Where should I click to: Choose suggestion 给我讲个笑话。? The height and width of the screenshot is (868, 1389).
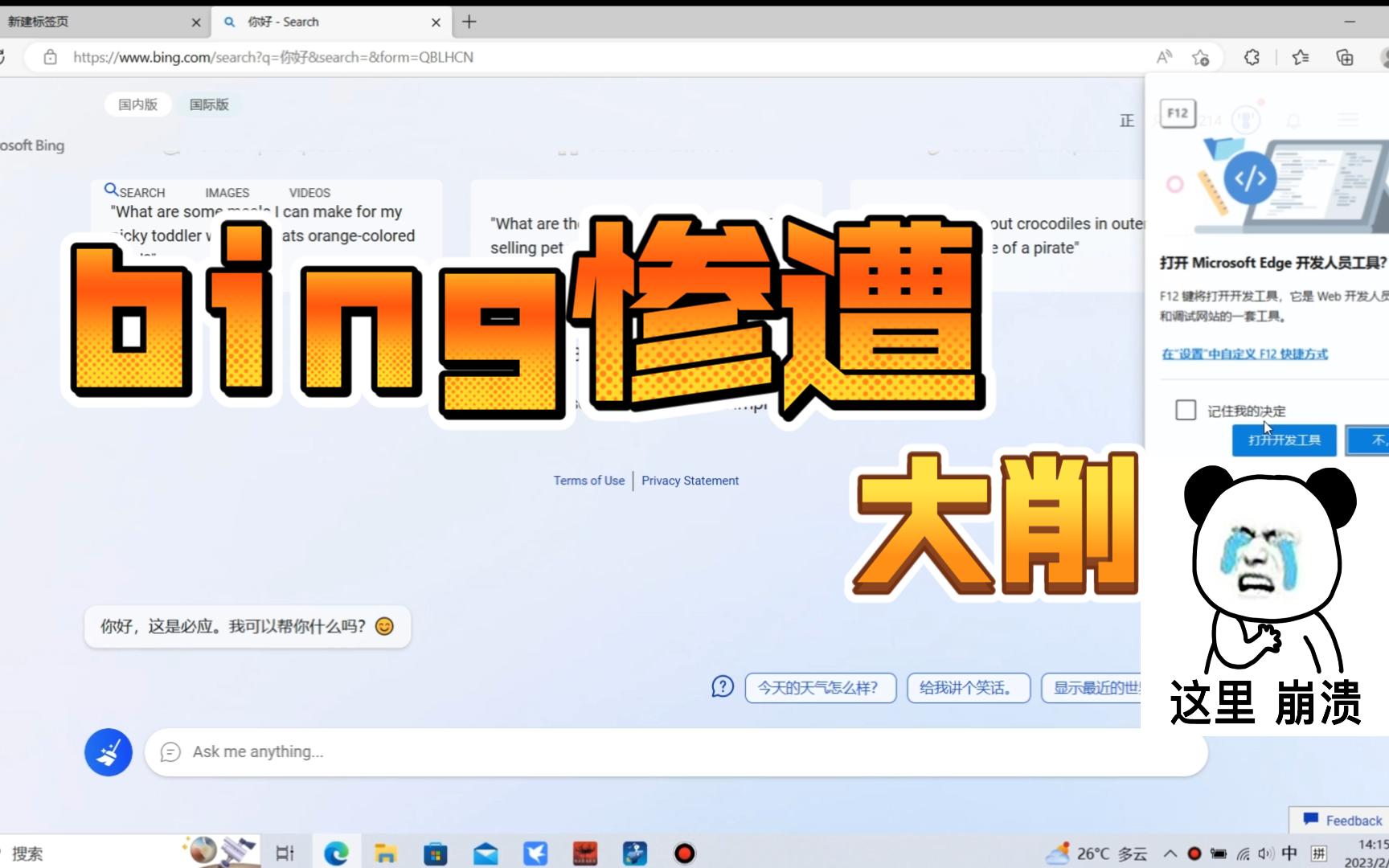[x=969, y=688]
